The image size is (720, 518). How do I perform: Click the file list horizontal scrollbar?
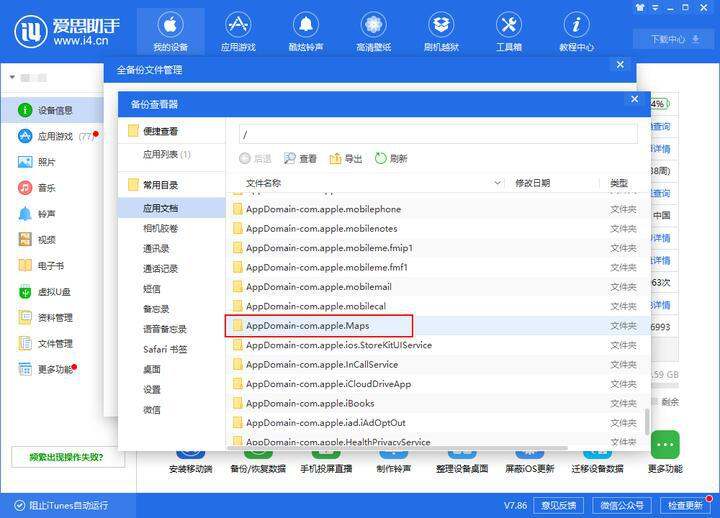[398, 448]
